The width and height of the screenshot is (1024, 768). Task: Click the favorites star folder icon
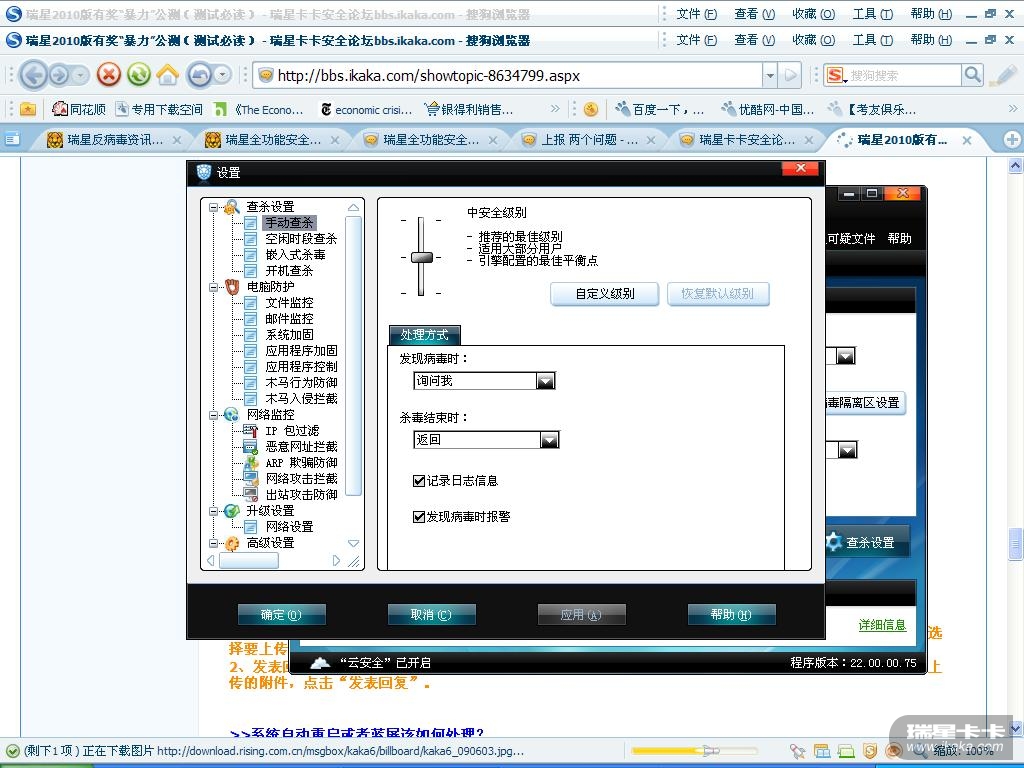pyautogui.click(x=28, y=109)
